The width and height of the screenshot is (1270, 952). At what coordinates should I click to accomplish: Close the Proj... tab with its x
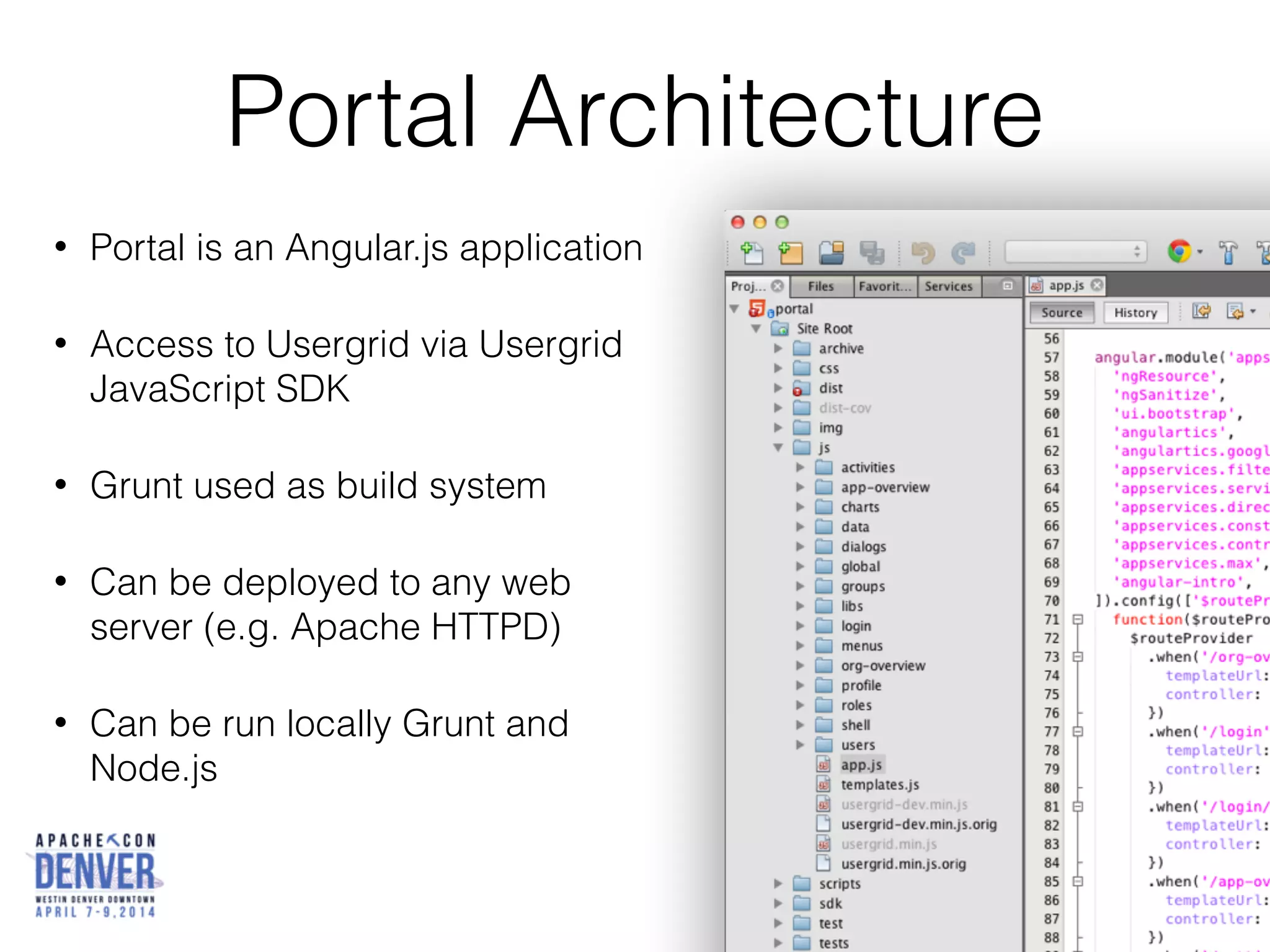pos(777,286)
